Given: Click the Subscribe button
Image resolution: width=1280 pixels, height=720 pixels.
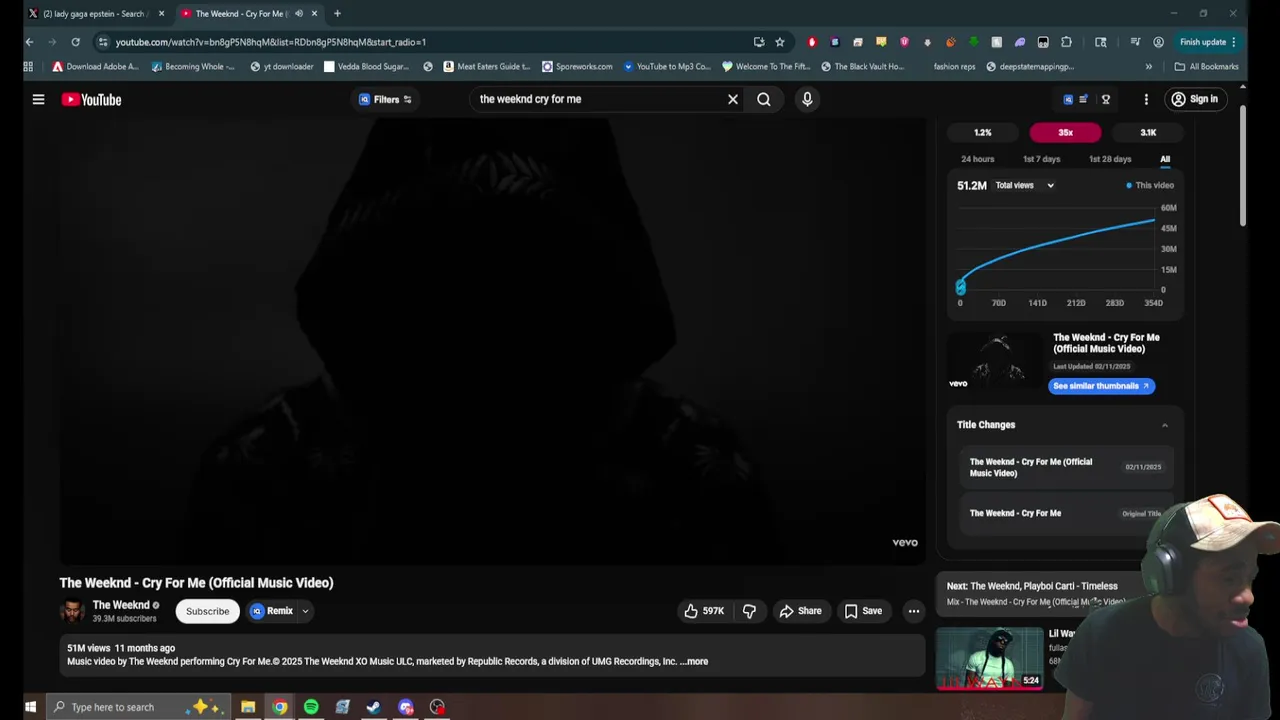Looking at the screenshot, I should tap(207, 611).
